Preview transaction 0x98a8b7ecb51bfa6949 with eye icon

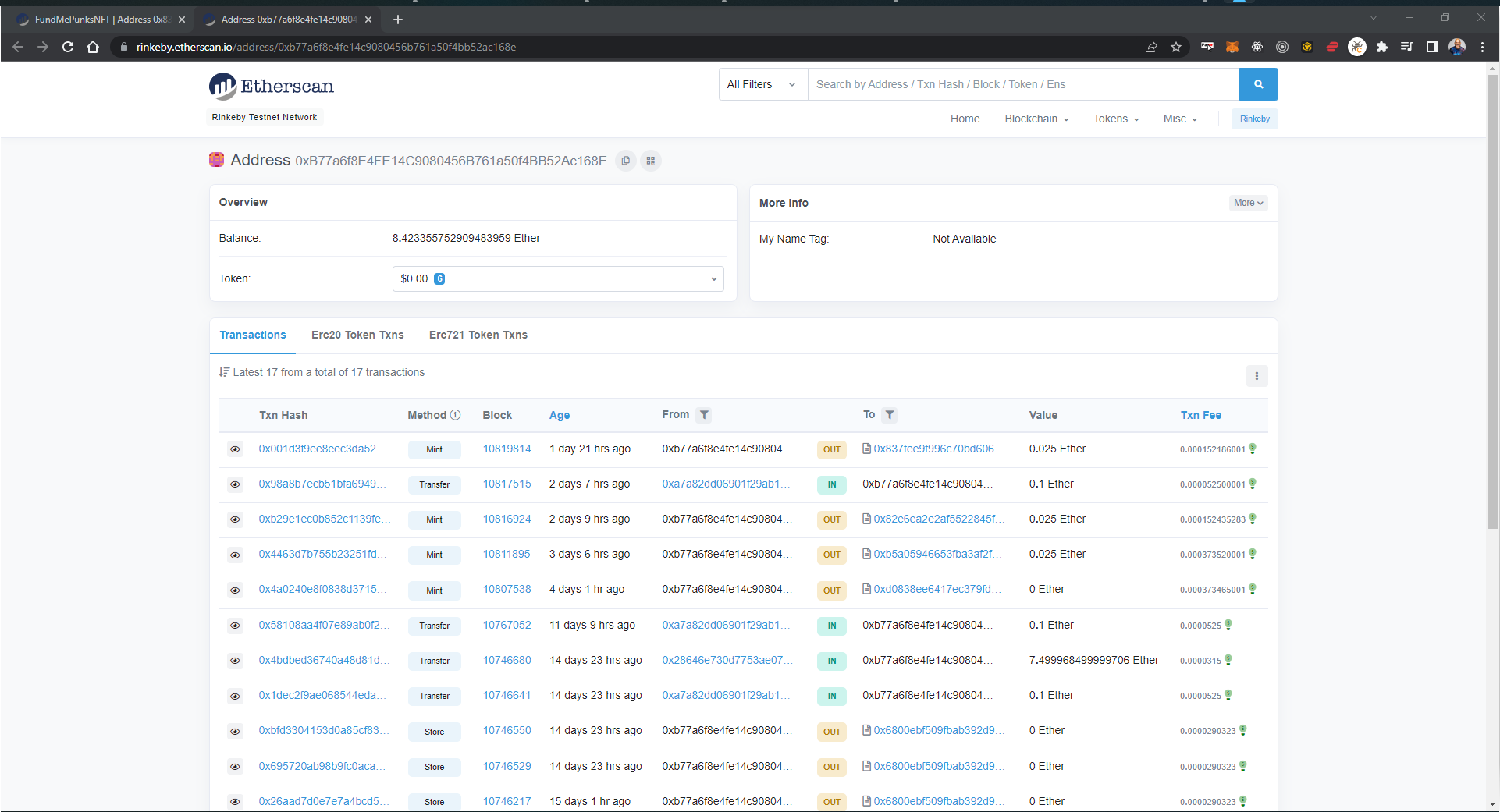tap(235, 484)
